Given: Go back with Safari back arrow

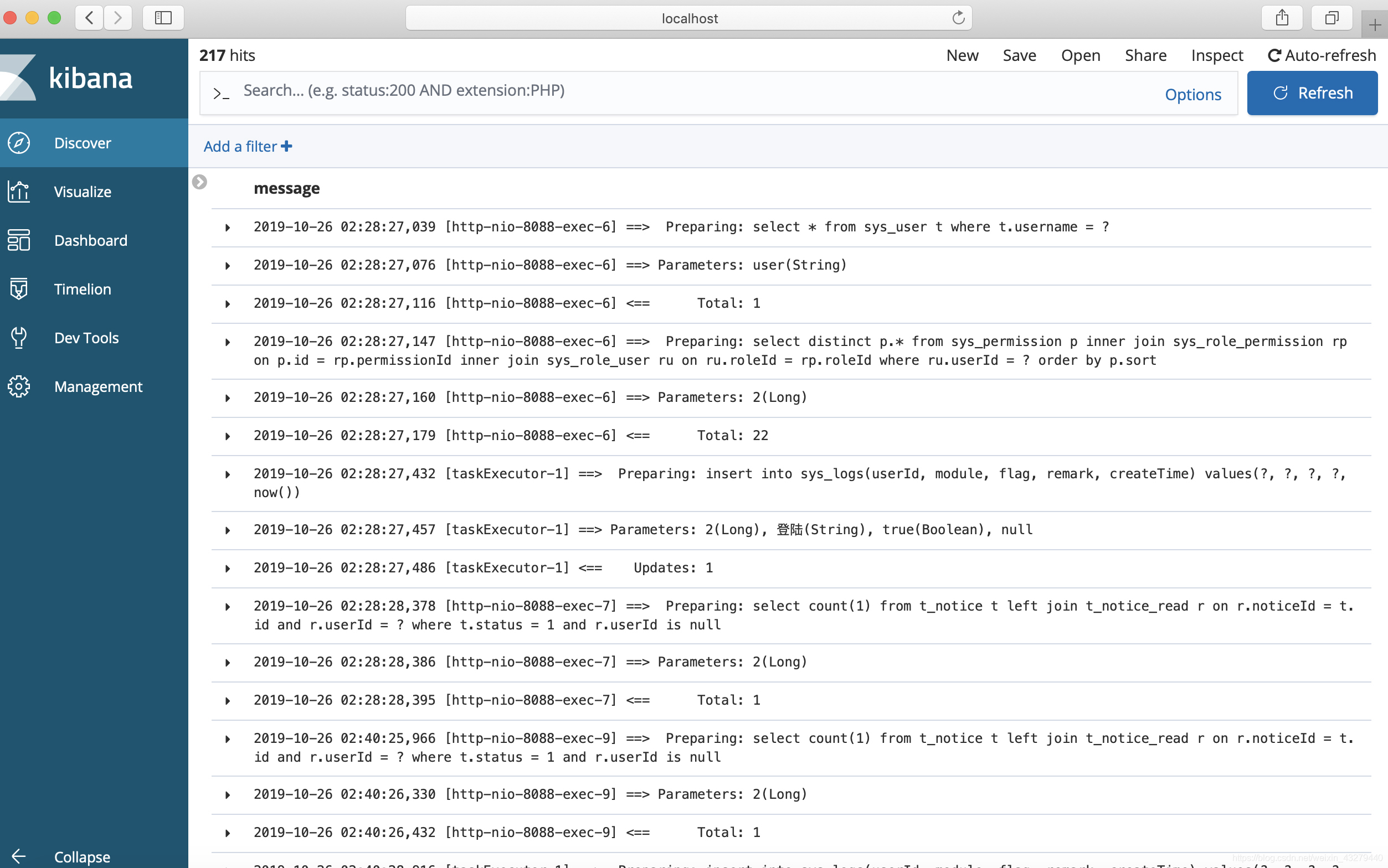Looking at the screenshot, I should pos(89,18).
